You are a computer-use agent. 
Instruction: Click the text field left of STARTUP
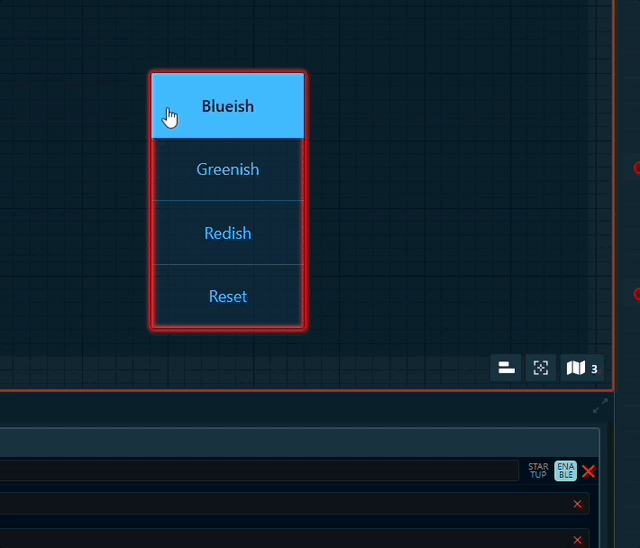(260, 471)
